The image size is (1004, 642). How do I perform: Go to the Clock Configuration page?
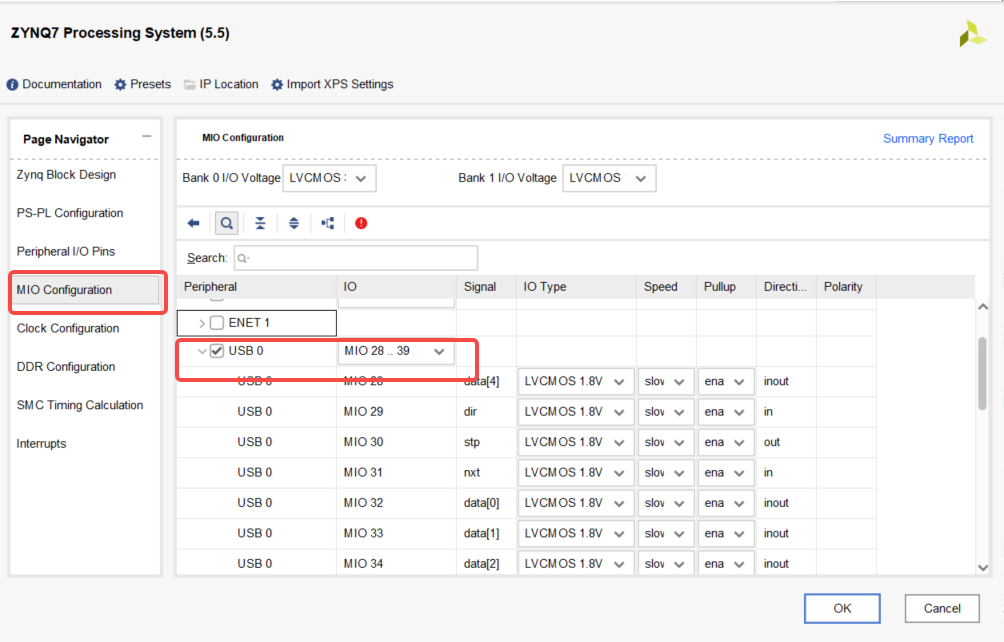(x=68, y=329)
